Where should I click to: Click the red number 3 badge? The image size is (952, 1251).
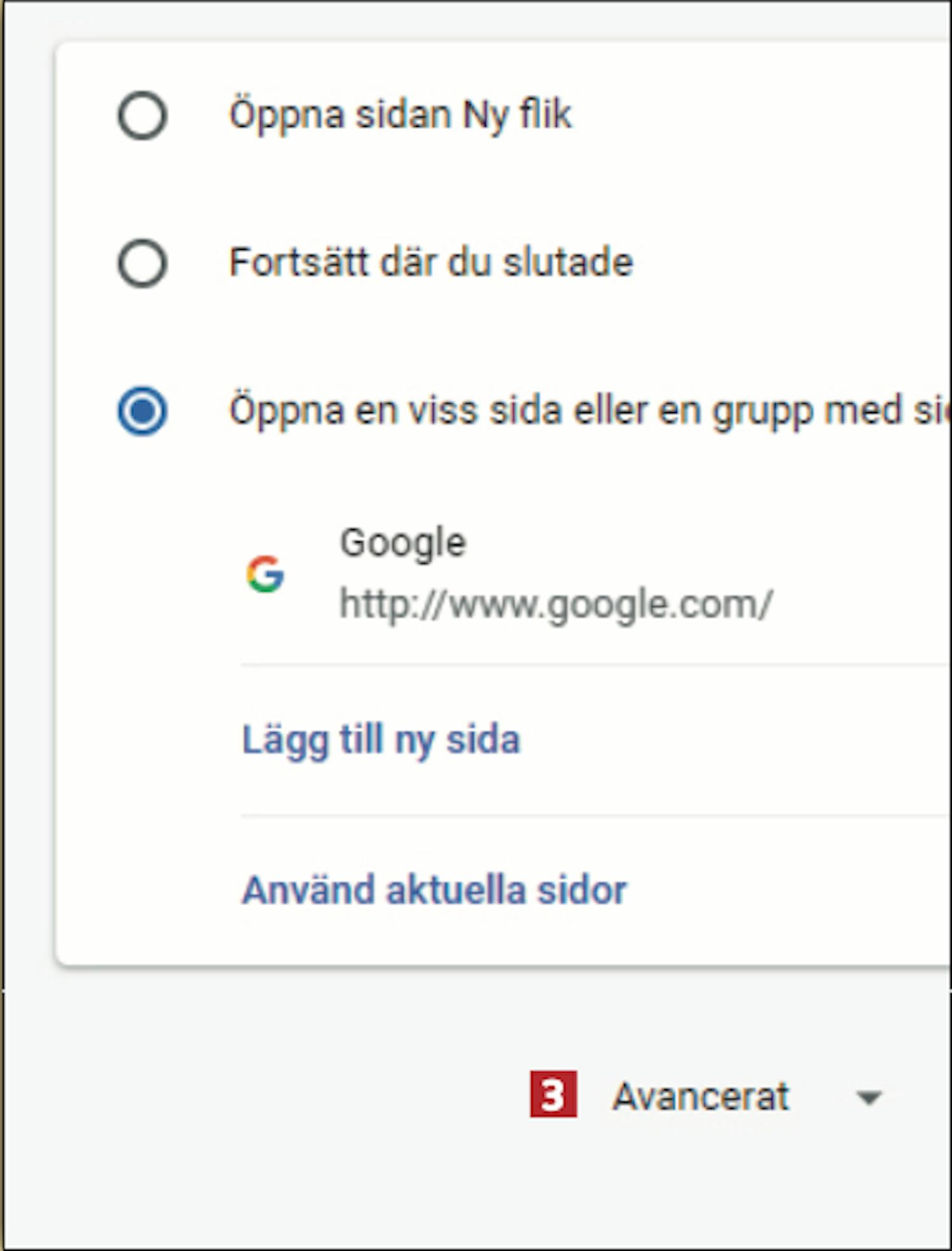[553, 1094]
